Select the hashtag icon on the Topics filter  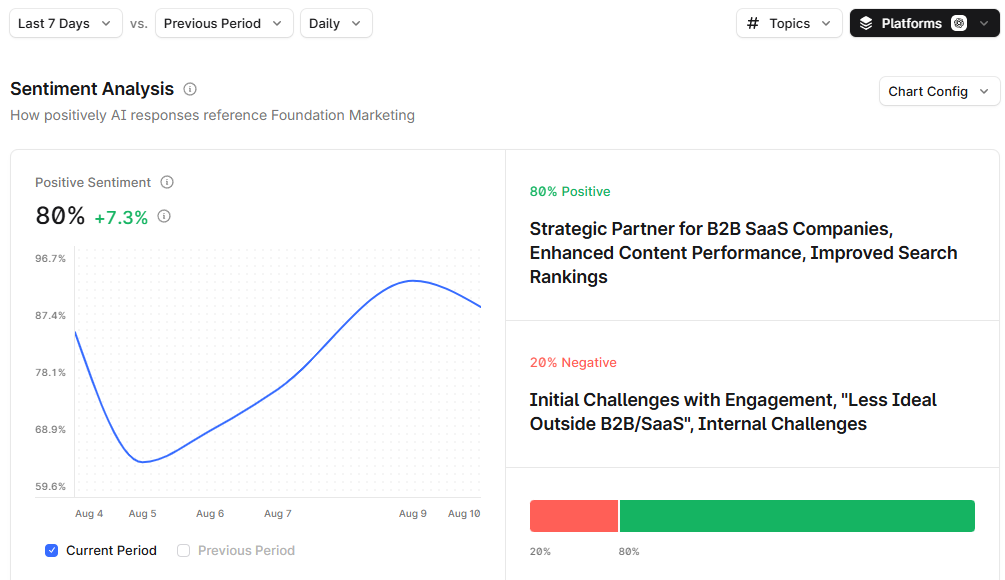pyautogui.click(x=752, y=22)
